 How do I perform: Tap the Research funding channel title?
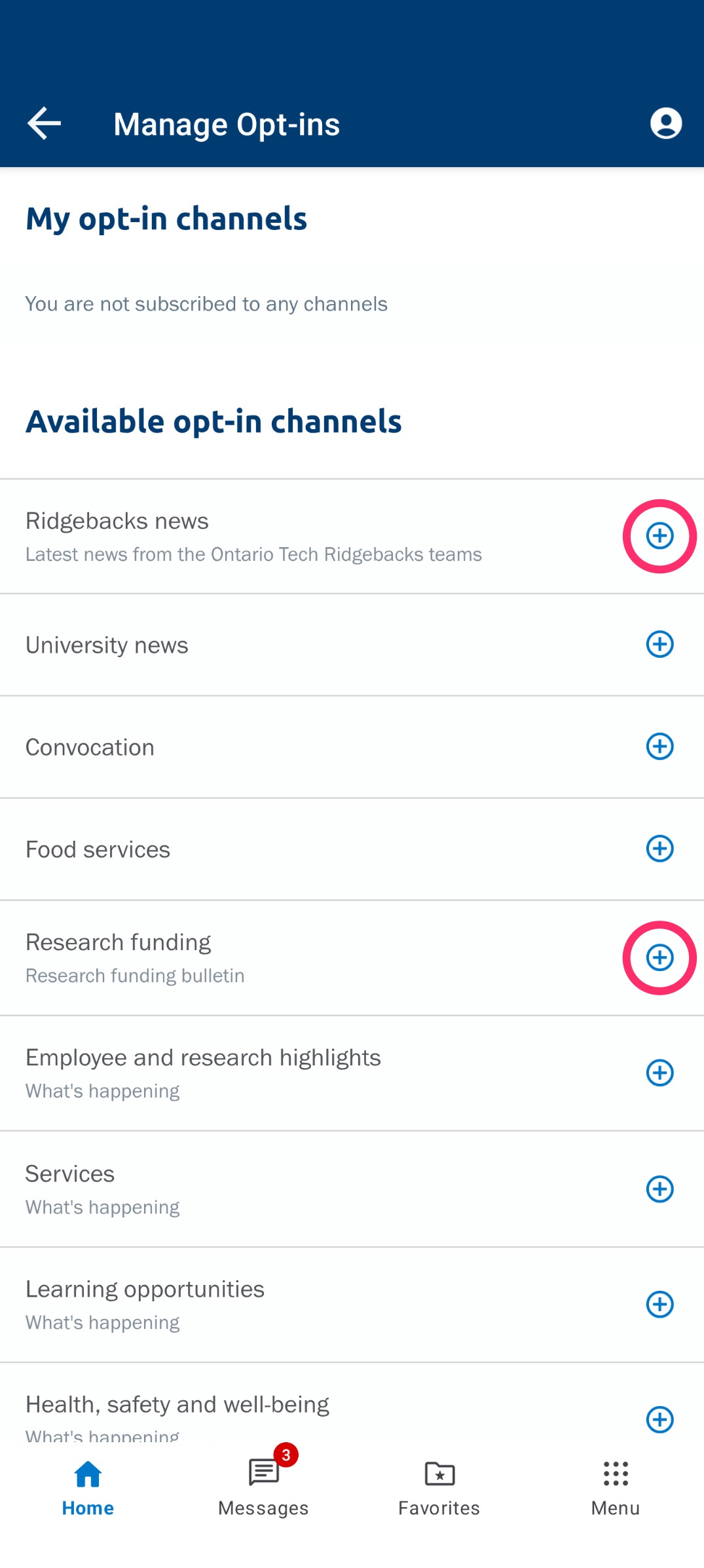pyautogui.click(x=118, y=942)
